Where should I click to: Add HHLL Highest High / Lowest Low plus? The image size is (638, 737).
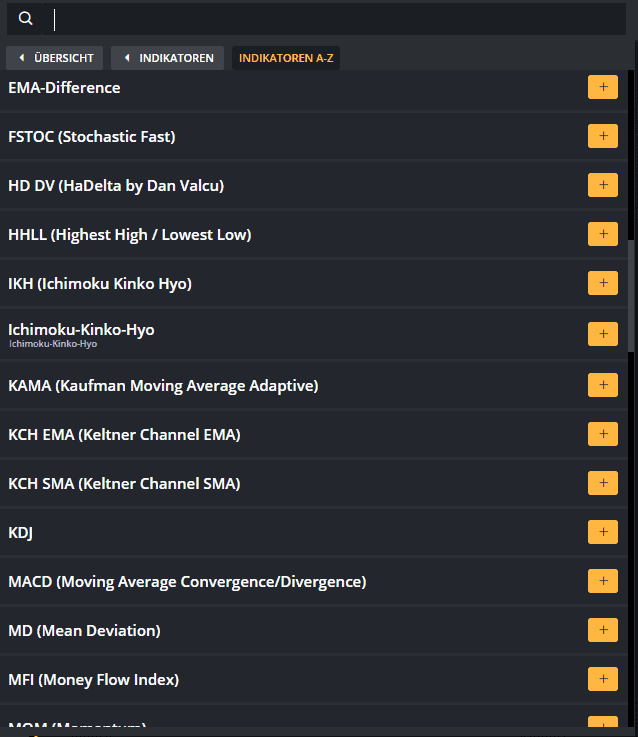pyautogui.click(x=603, y=234)
